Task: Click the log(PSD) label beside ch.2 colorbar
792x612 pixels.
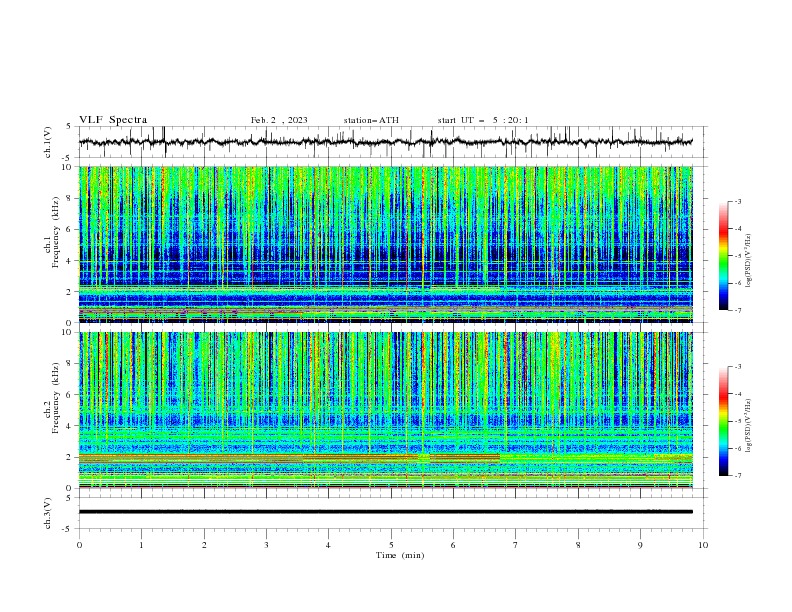Action: click(x=748, y=425)
